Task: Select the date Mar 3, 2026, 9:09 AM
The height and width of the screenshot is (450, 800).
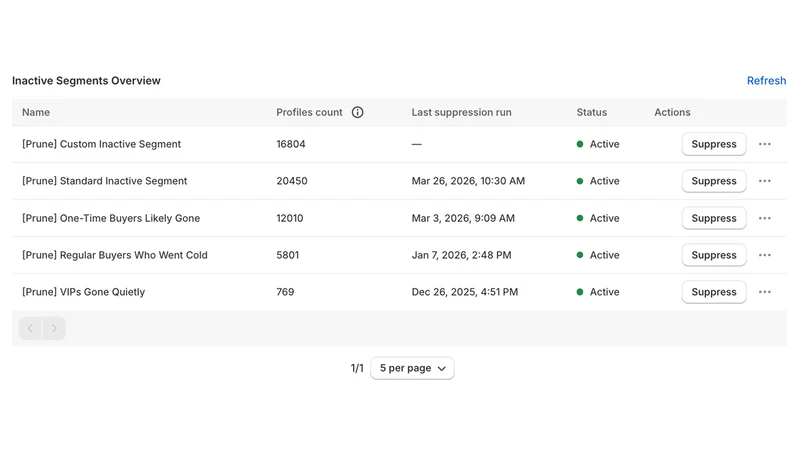Action: 463,218
